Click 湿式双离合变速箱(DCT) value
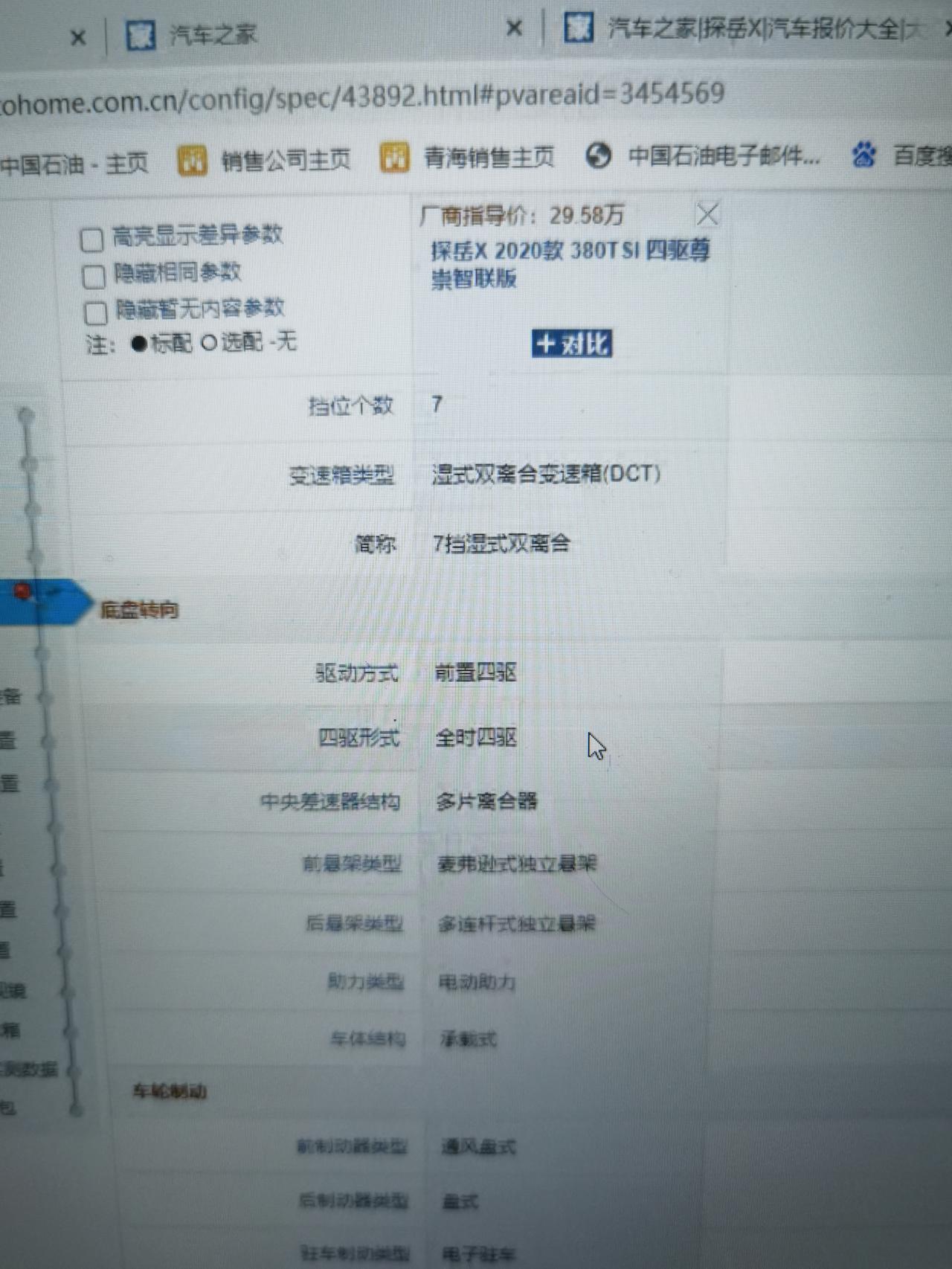Viewport: 952px width, 1269px height. (546, 474)
